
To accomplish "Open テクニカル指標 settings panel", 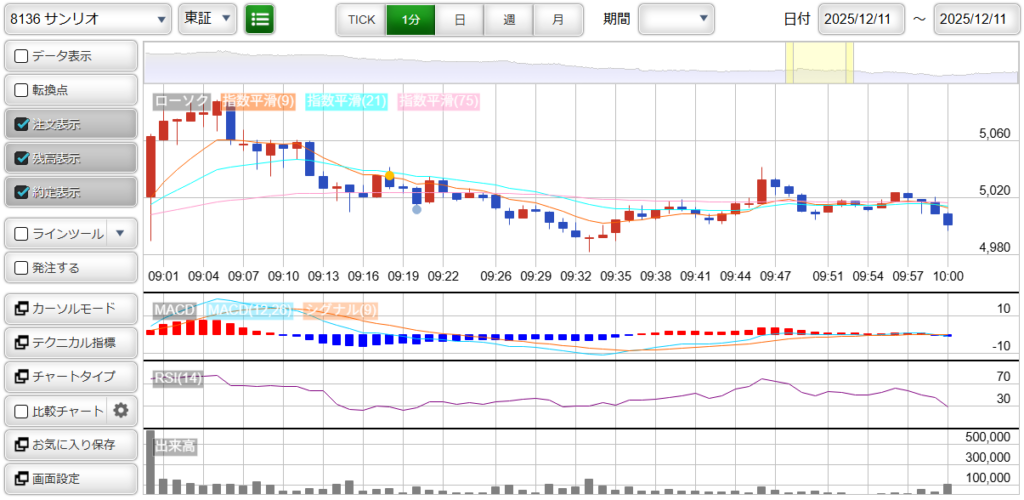I will 70,342.
